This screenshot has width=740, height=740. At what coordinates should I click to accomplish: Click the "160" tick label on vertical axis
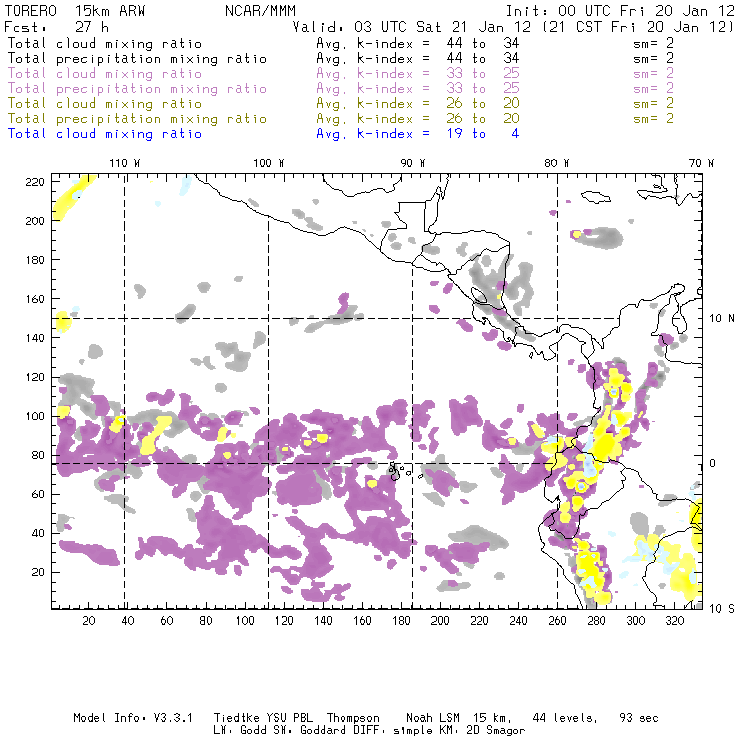click(x=35, y=299)
